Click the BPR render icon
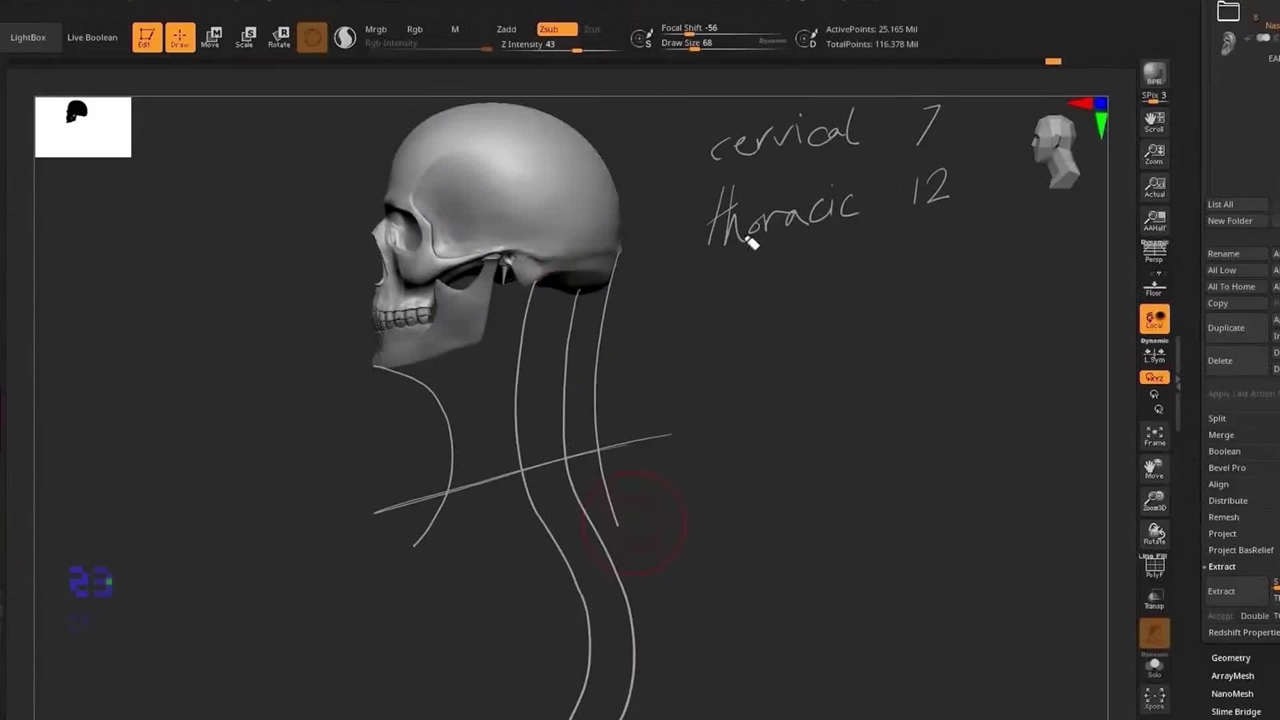This screenshot has height=720, width=1280. pos(1154,75)
